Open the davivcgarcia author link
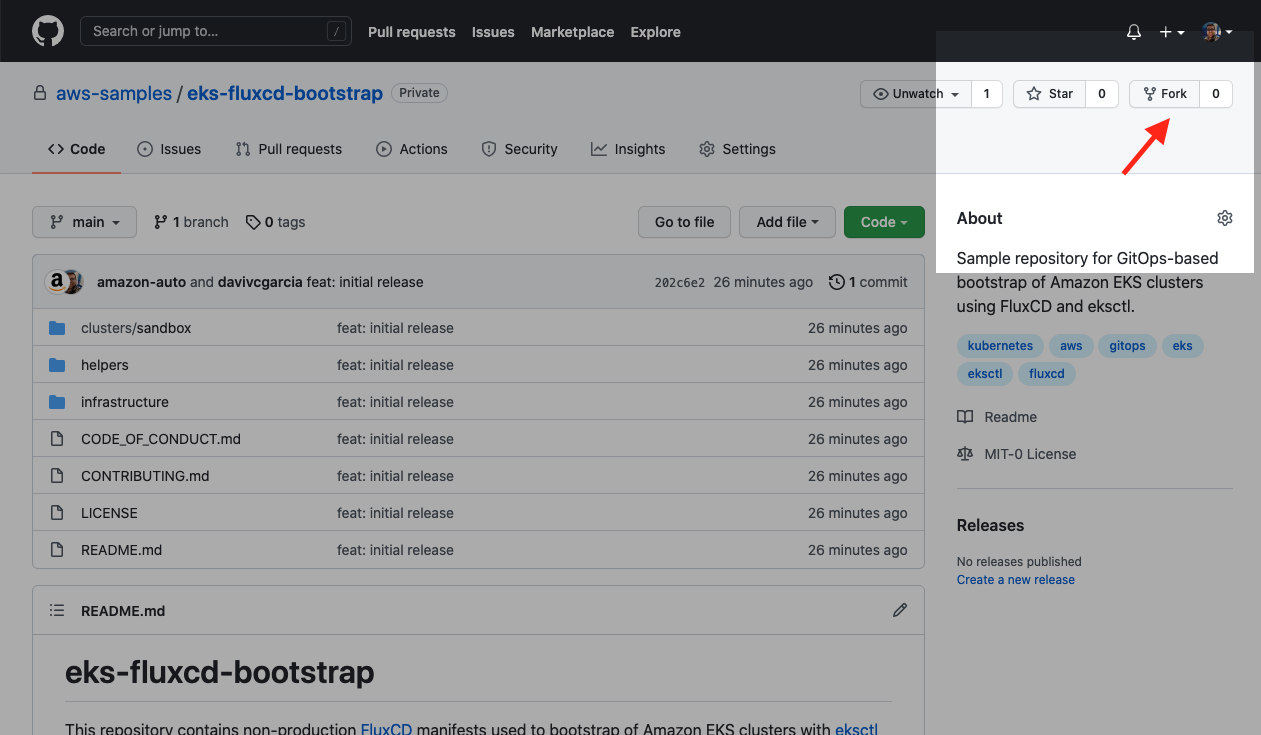Screen dimensions: 1261x735 click(260, 282)
